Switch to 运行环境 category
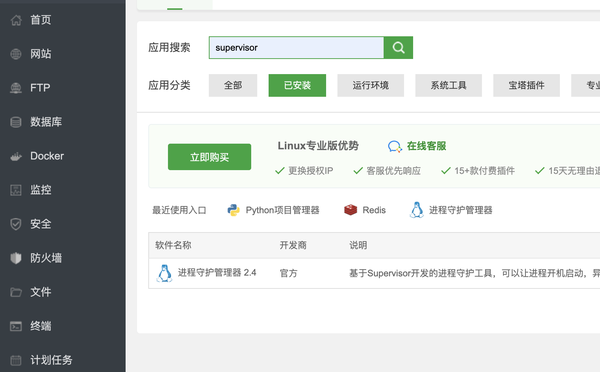The height and width of the screenshot is (372, 600). (370, 85)
